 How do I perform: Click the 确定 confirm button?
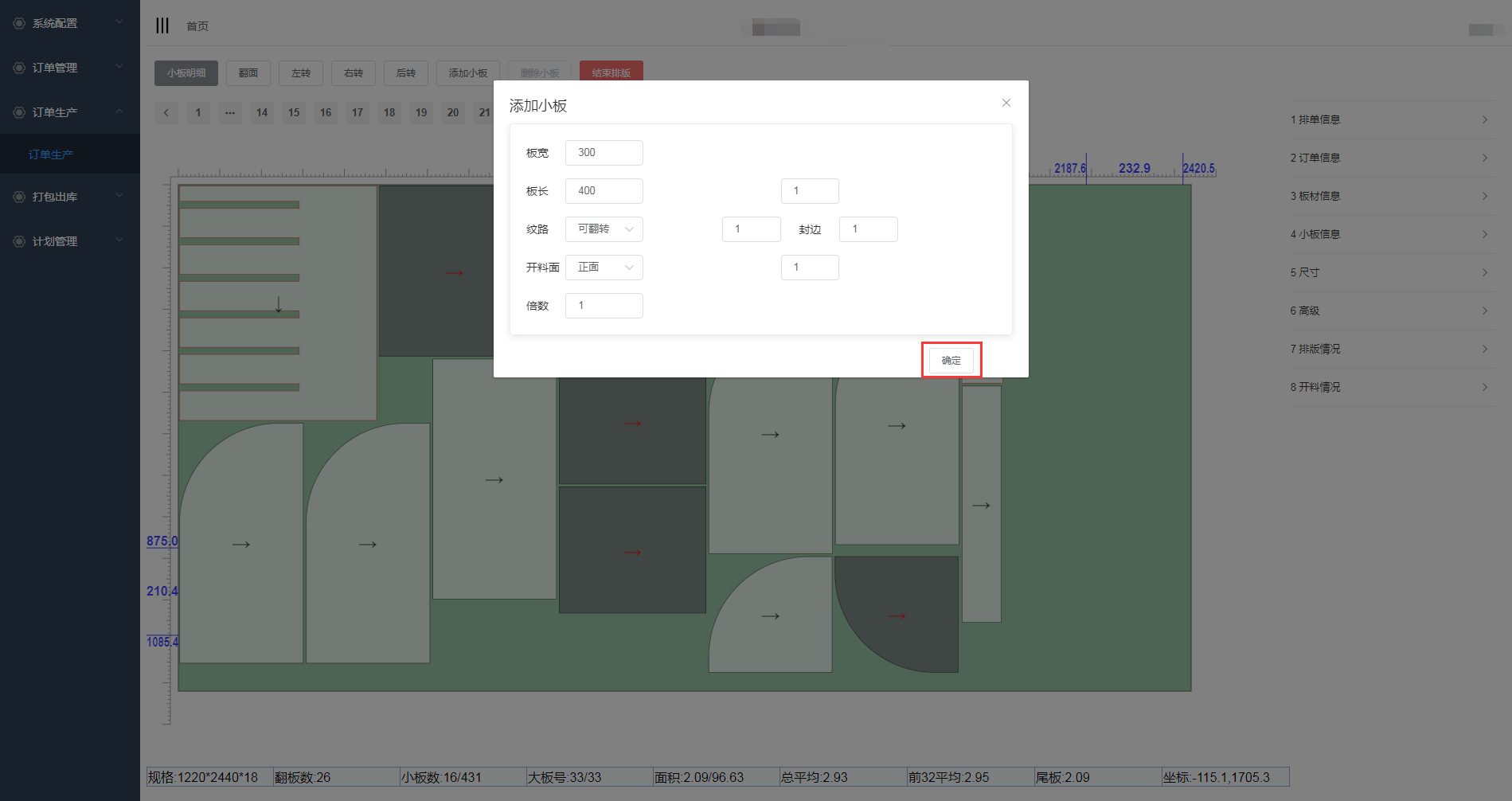[951, 361]
